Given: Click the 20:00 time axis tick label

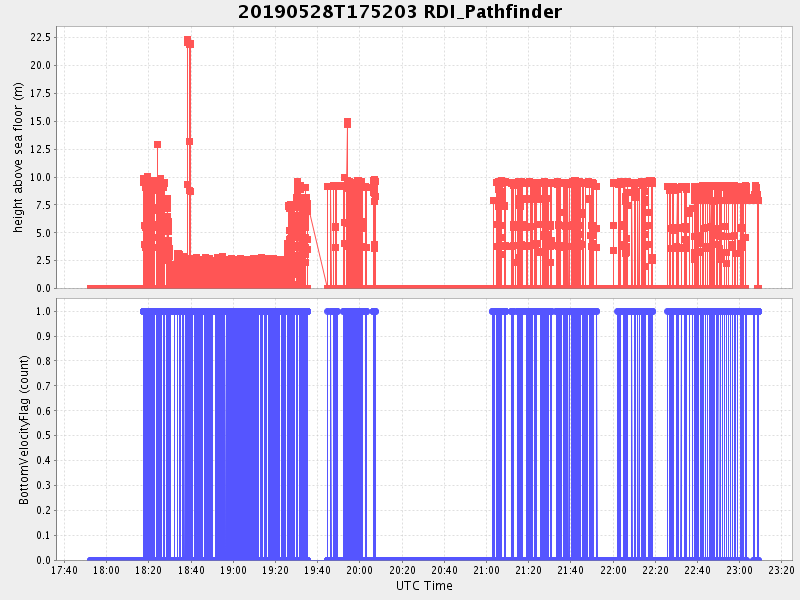Looking at the screenshot, I should (x=359, y=570).
